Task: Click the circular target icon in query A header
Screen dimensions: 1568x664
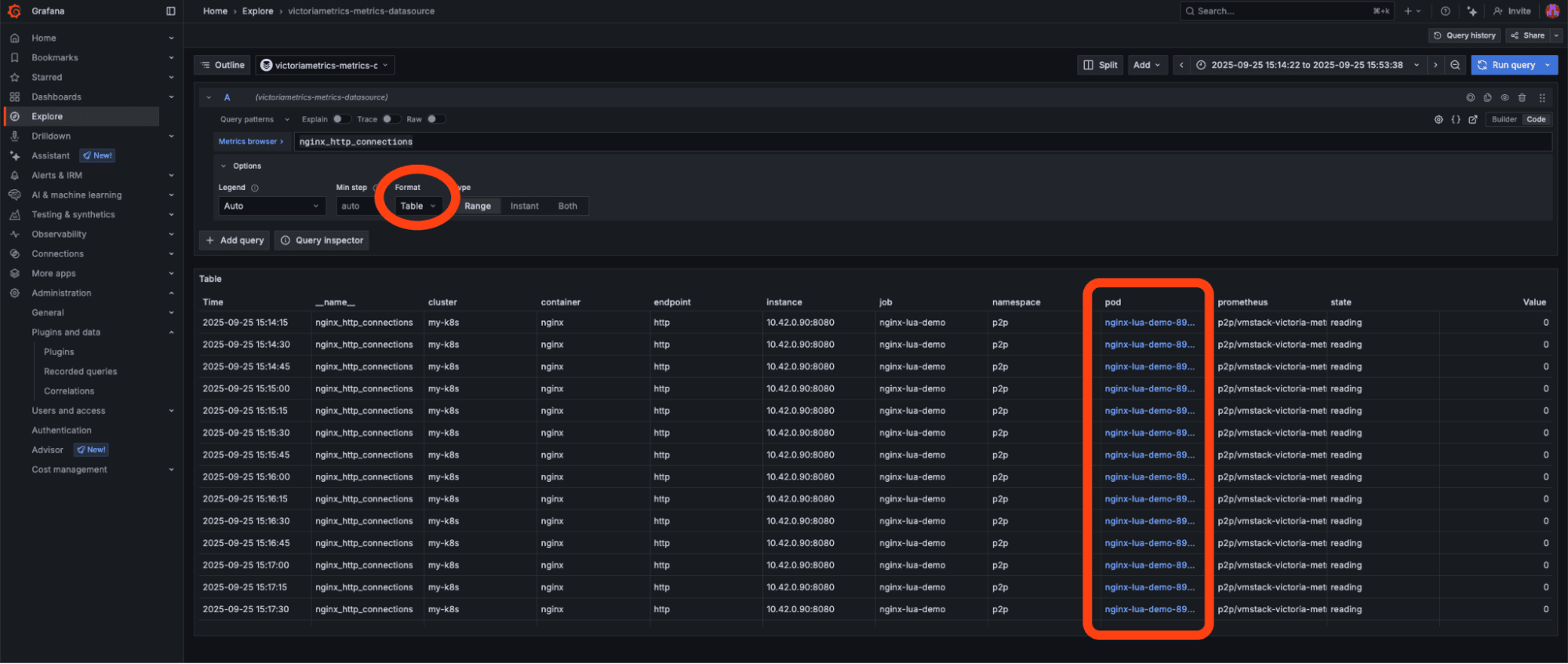Action: [1470, 97]
